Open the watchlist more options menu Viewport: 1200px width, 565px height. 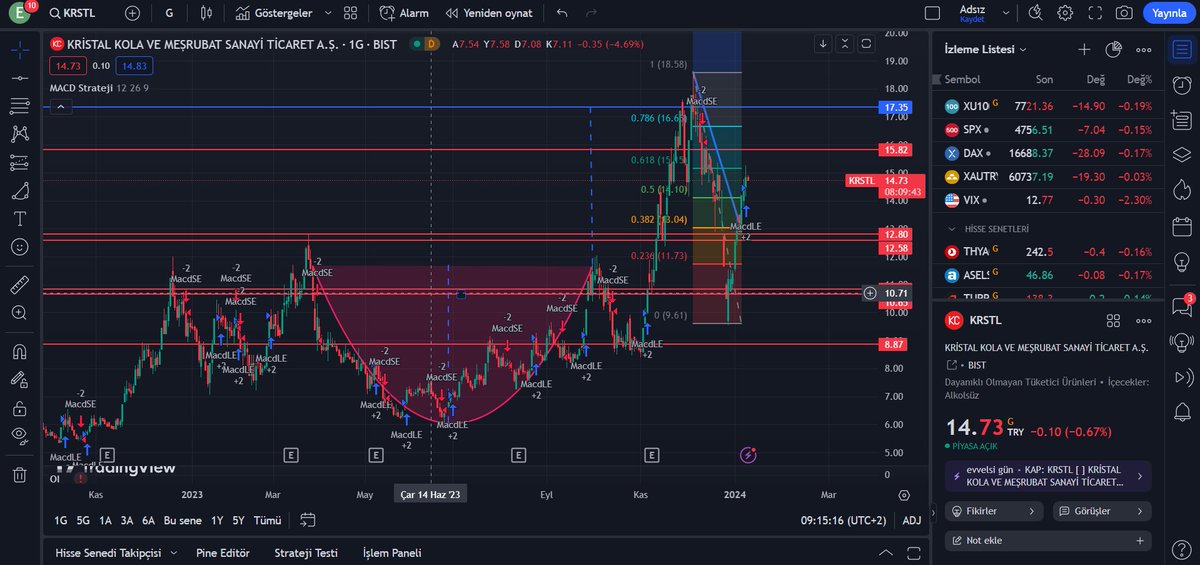pyautogui.click(x=1143, y=49)
